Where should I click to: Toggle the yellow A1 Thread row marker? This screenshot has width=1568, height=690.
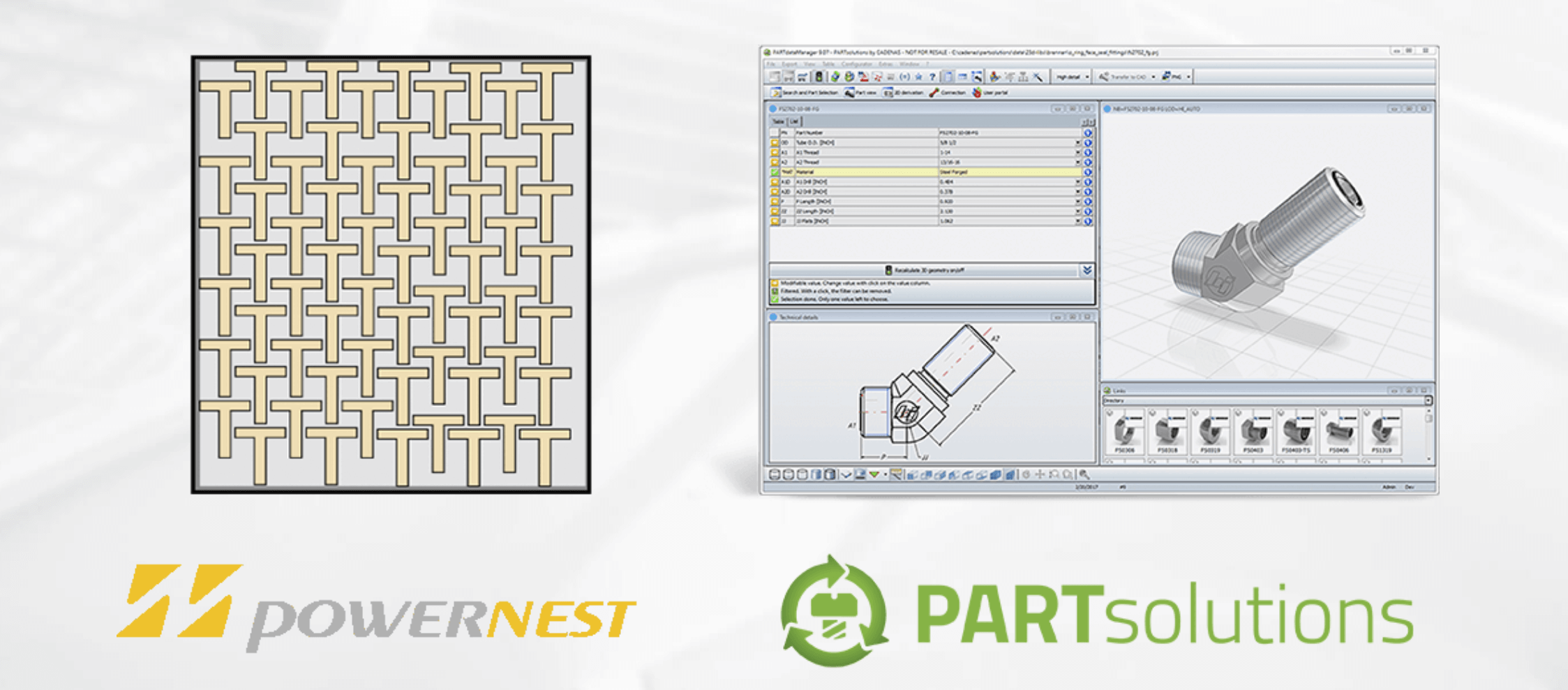(x=775, y=152)
